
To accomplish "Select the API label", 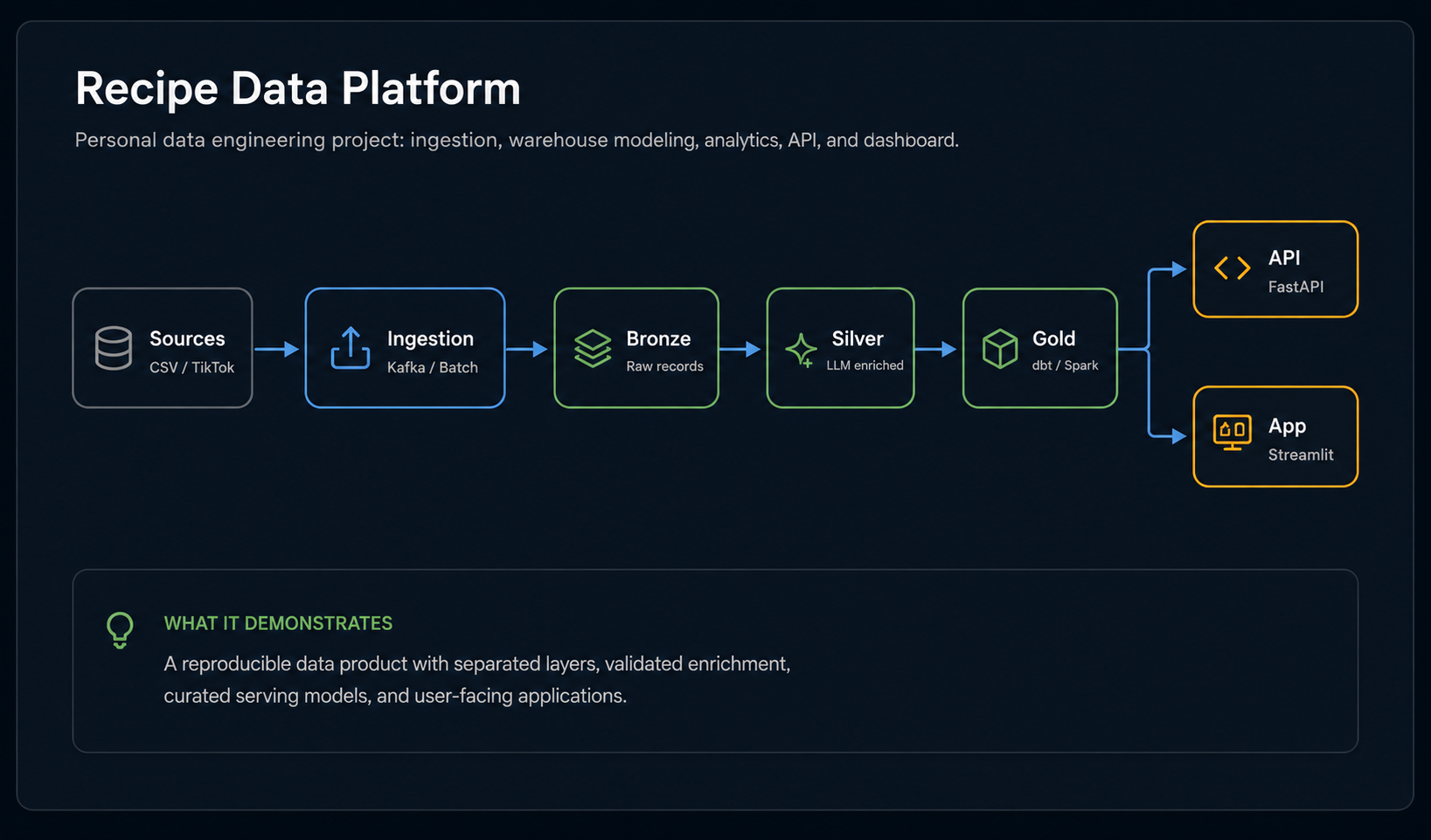I will click(x=1284, y=258).
